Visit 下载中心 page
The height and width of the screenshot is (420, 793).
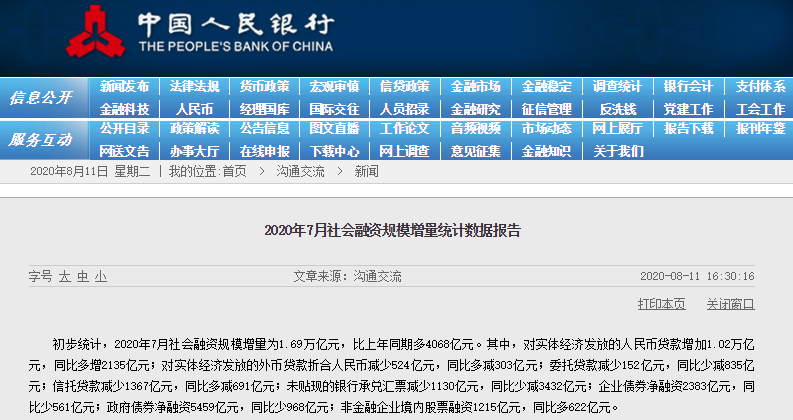334,151
